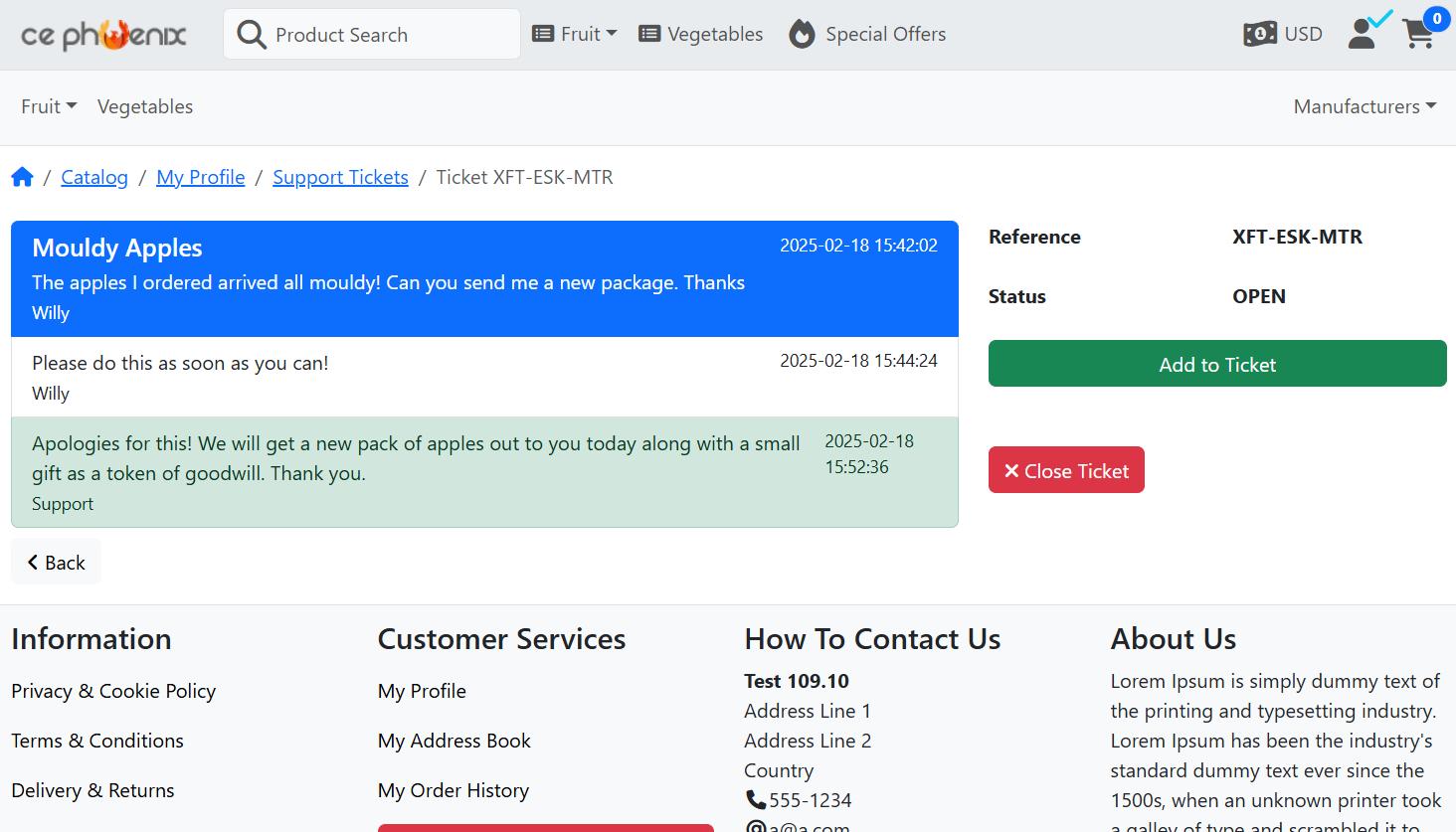Go to My Profile breadcrumb link

(x=201, y=177)
